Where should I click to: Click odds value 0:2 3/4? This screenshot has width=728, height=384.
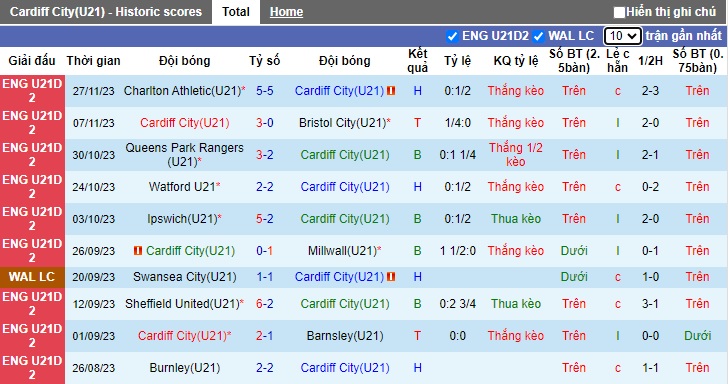[x=457, y=304]
